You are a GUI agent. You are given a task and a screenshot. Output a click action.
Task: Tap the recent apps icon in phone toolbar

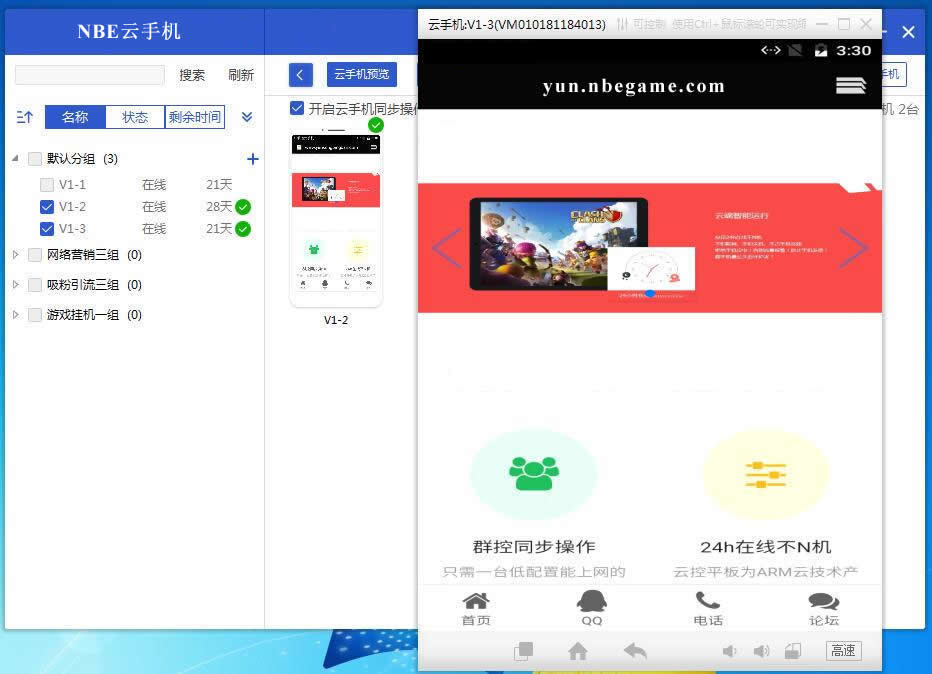(x=523, y=651)
